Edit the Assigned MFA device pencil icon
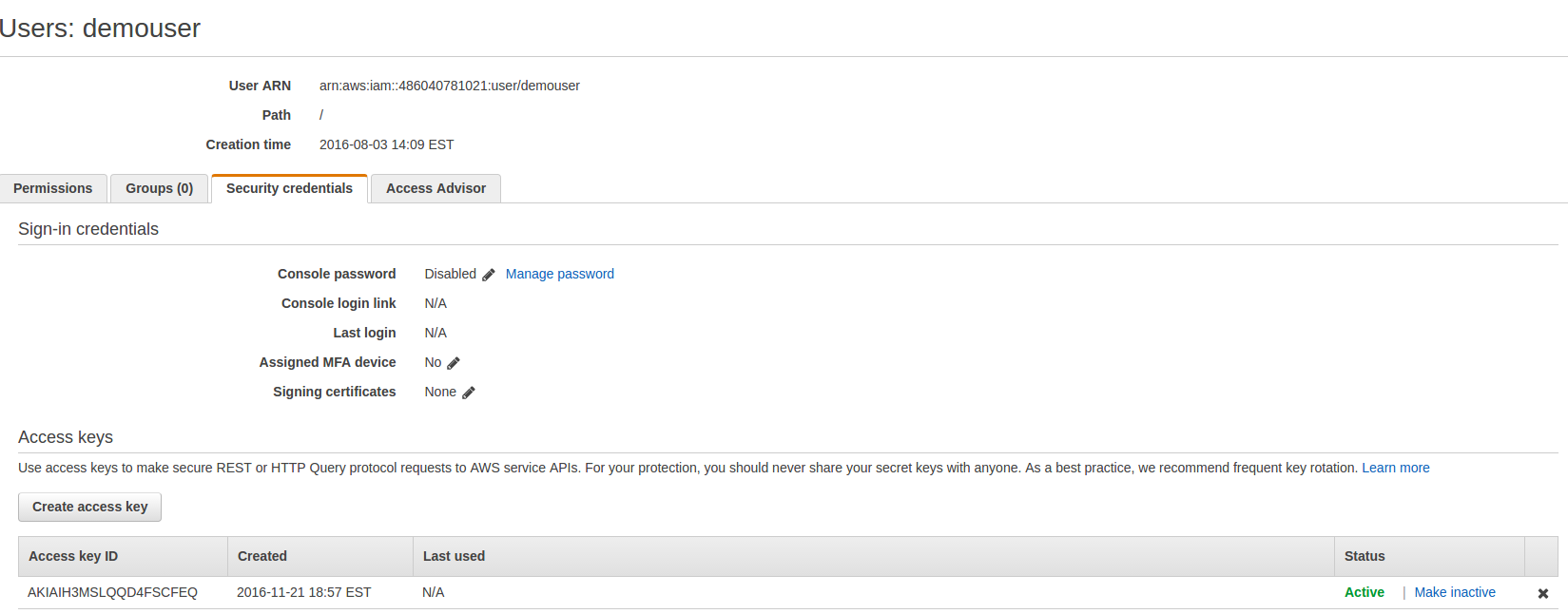1568x614 pixels. [454, 363]
